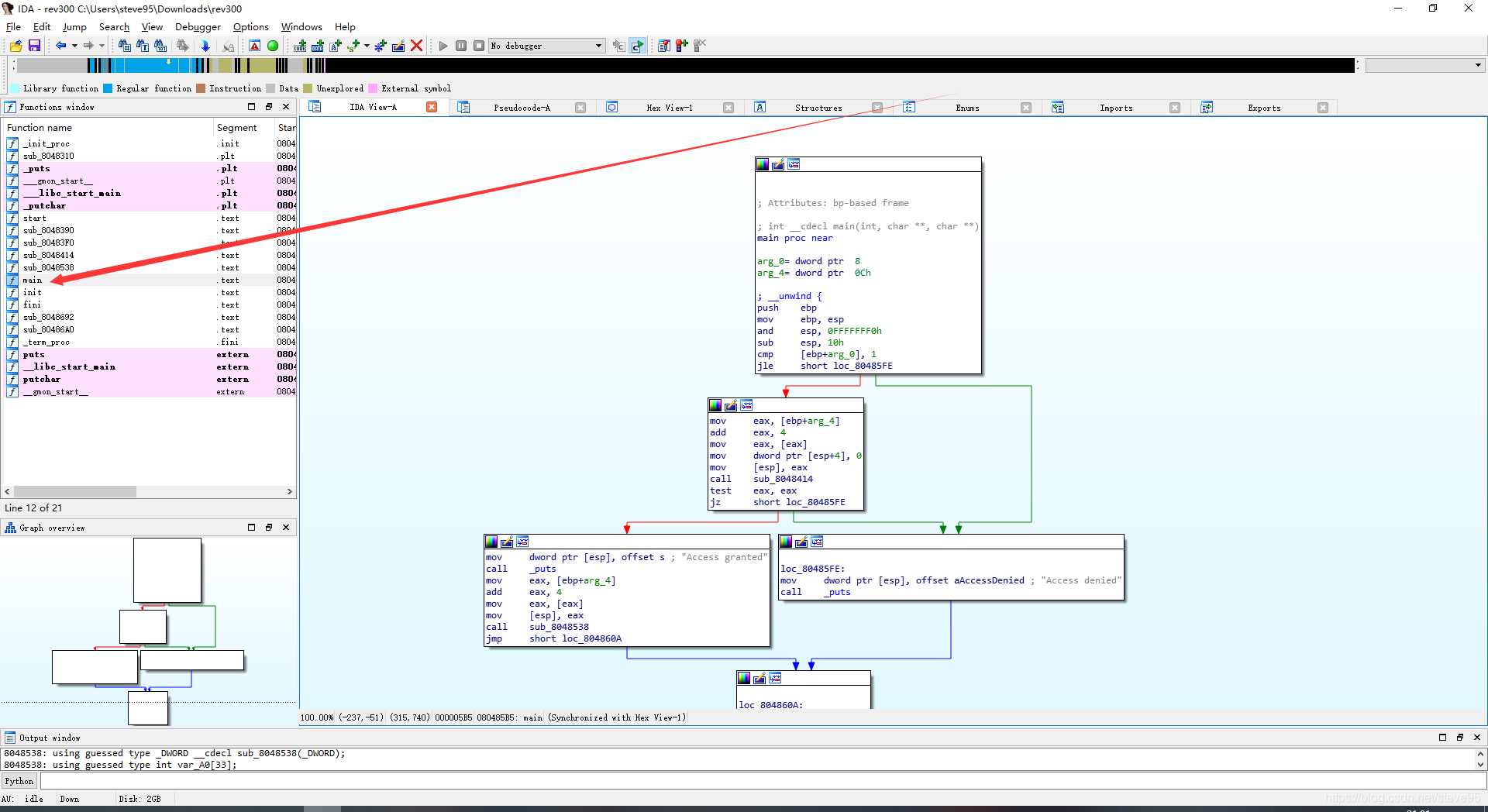Viewport: 1488px width, 812px height.
Task: Click the grayed C toolbar toggle
Action: (x=618, y=46)
